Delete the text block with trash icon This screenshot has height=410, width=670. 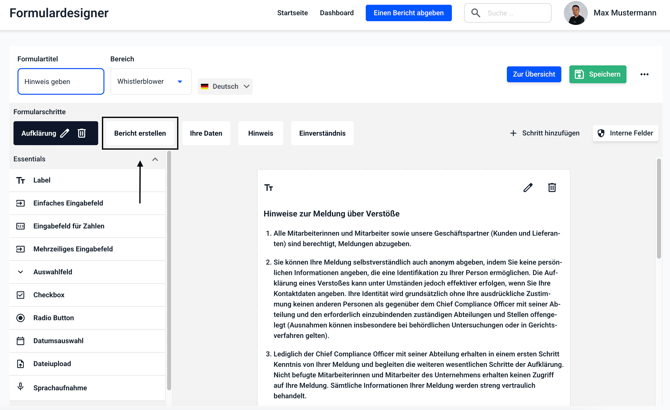552,187
